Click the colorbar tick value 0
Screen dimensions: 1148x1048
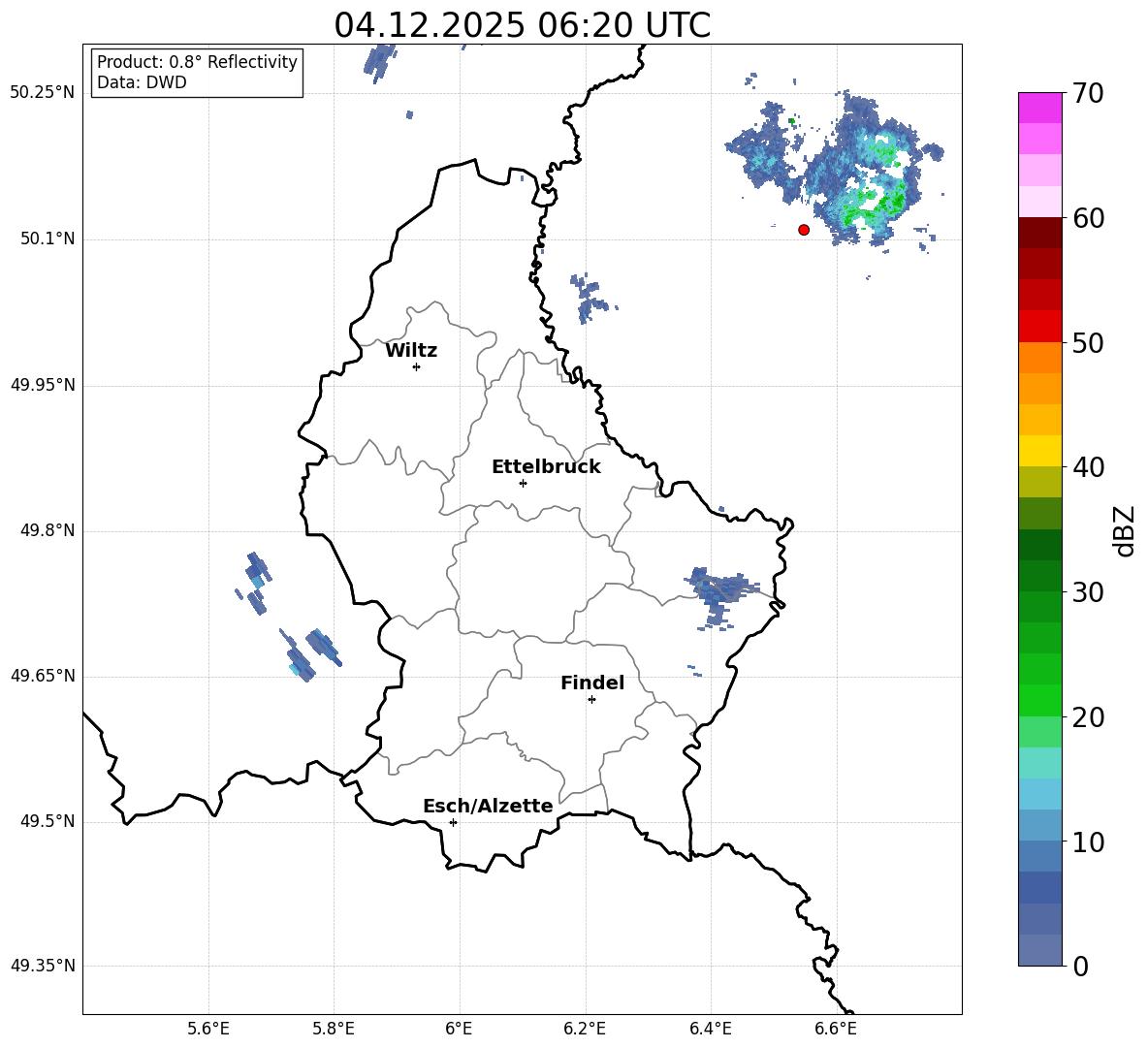point(1081,966)
